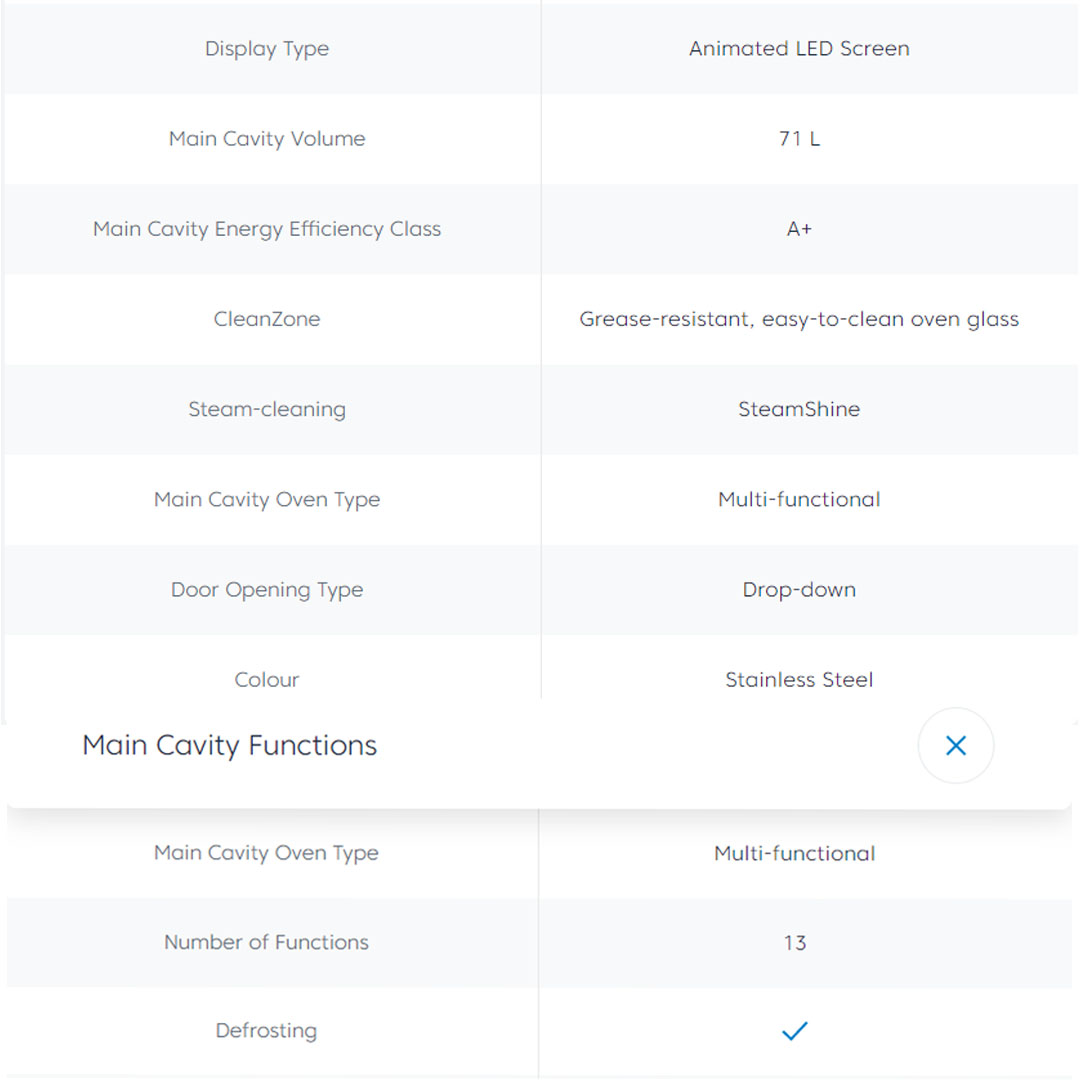Click Grease-resistant oven glass description
This screenshot has width=1080, height=1080.
pos(799,319)
